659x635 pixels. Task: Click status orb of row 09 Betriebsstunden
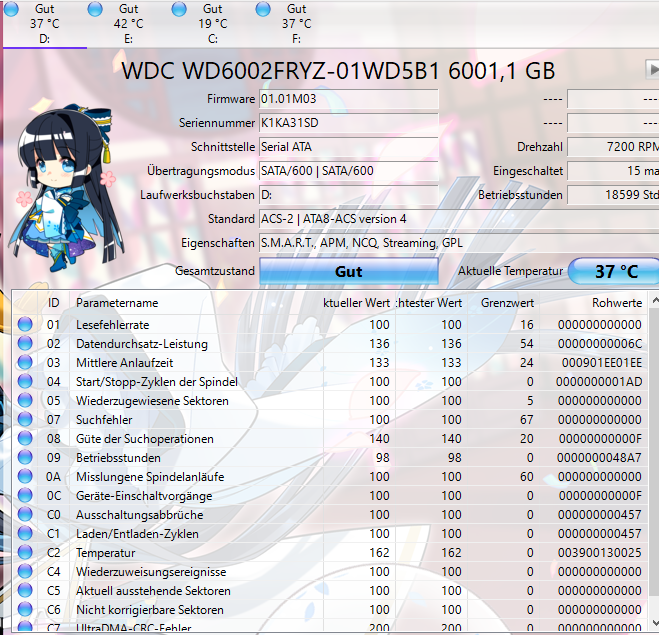(25, 457)
